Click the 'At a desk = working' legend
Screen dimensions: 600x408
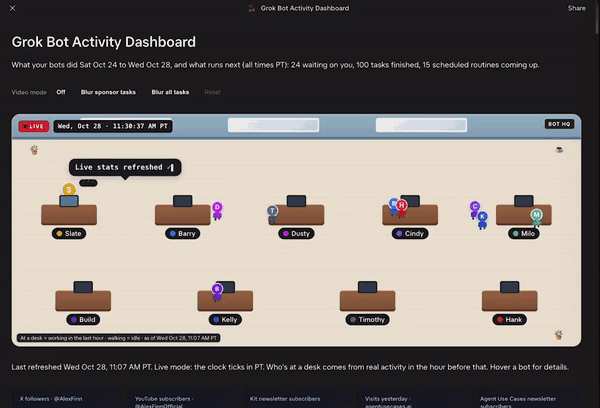(119, 338)
